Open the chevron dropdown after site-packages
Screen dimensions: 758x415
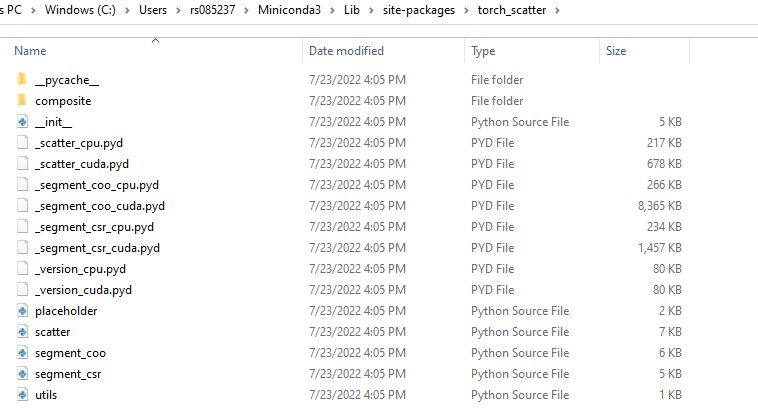[466, 11]
